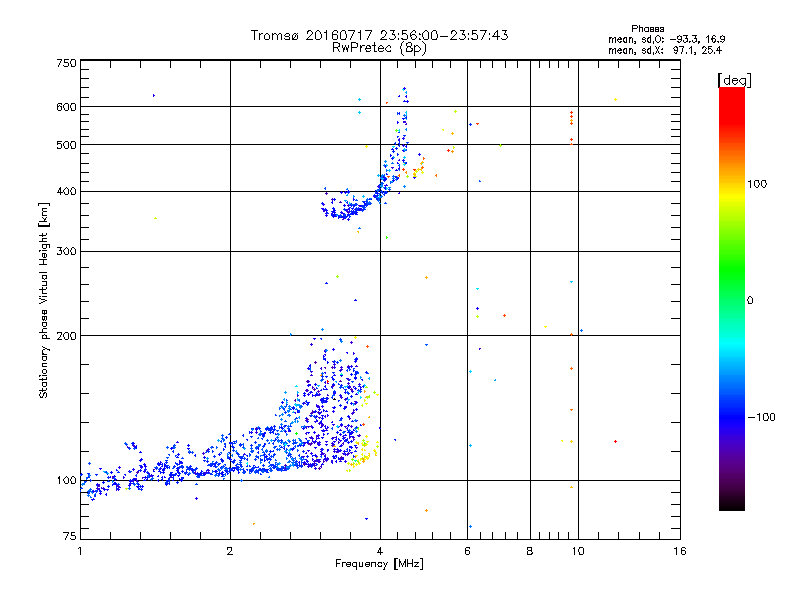Click the 'Phases' heading text

pos(647,29)
